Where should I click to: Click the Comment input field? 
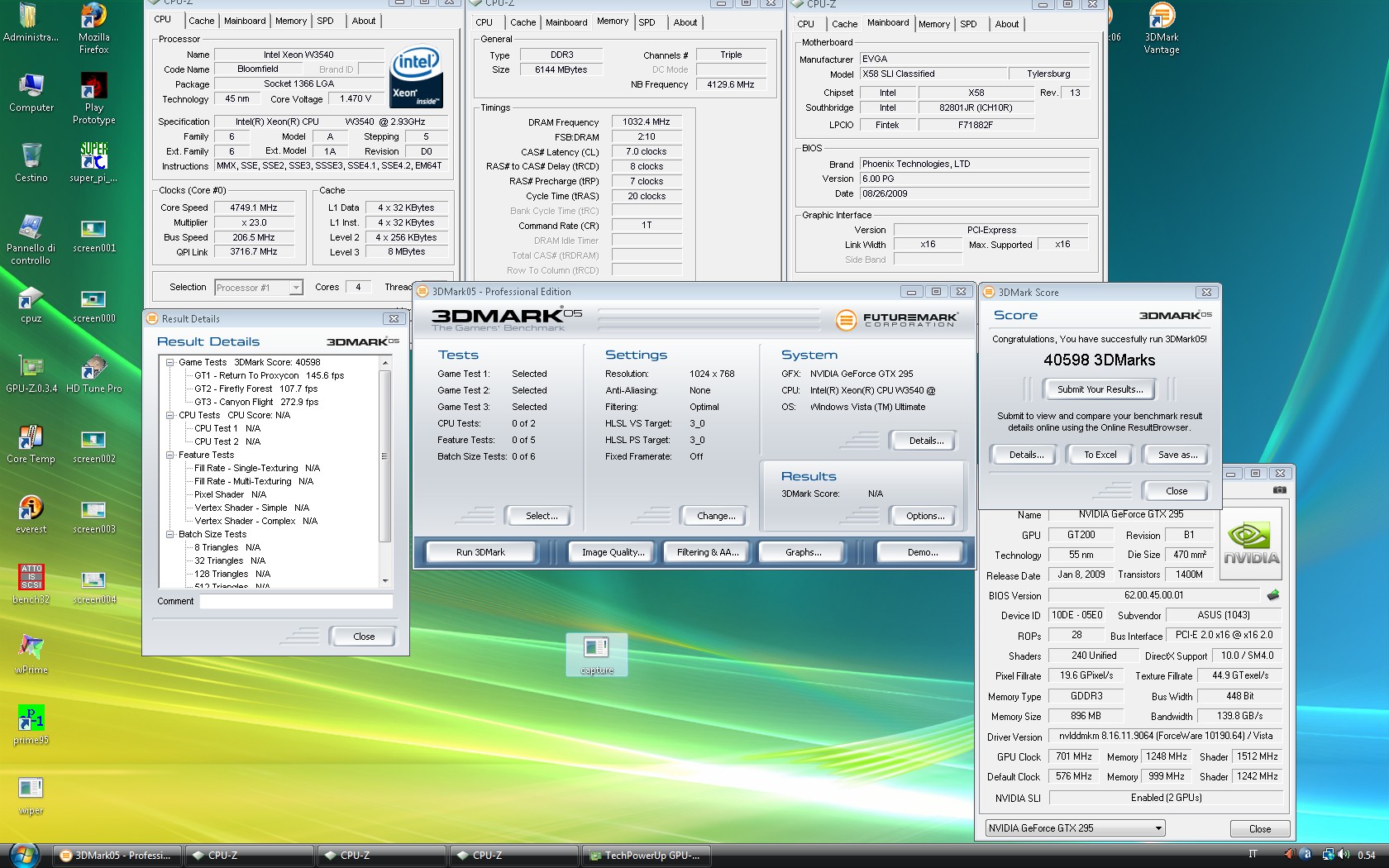pyautogui.click(x=296, y=602)
